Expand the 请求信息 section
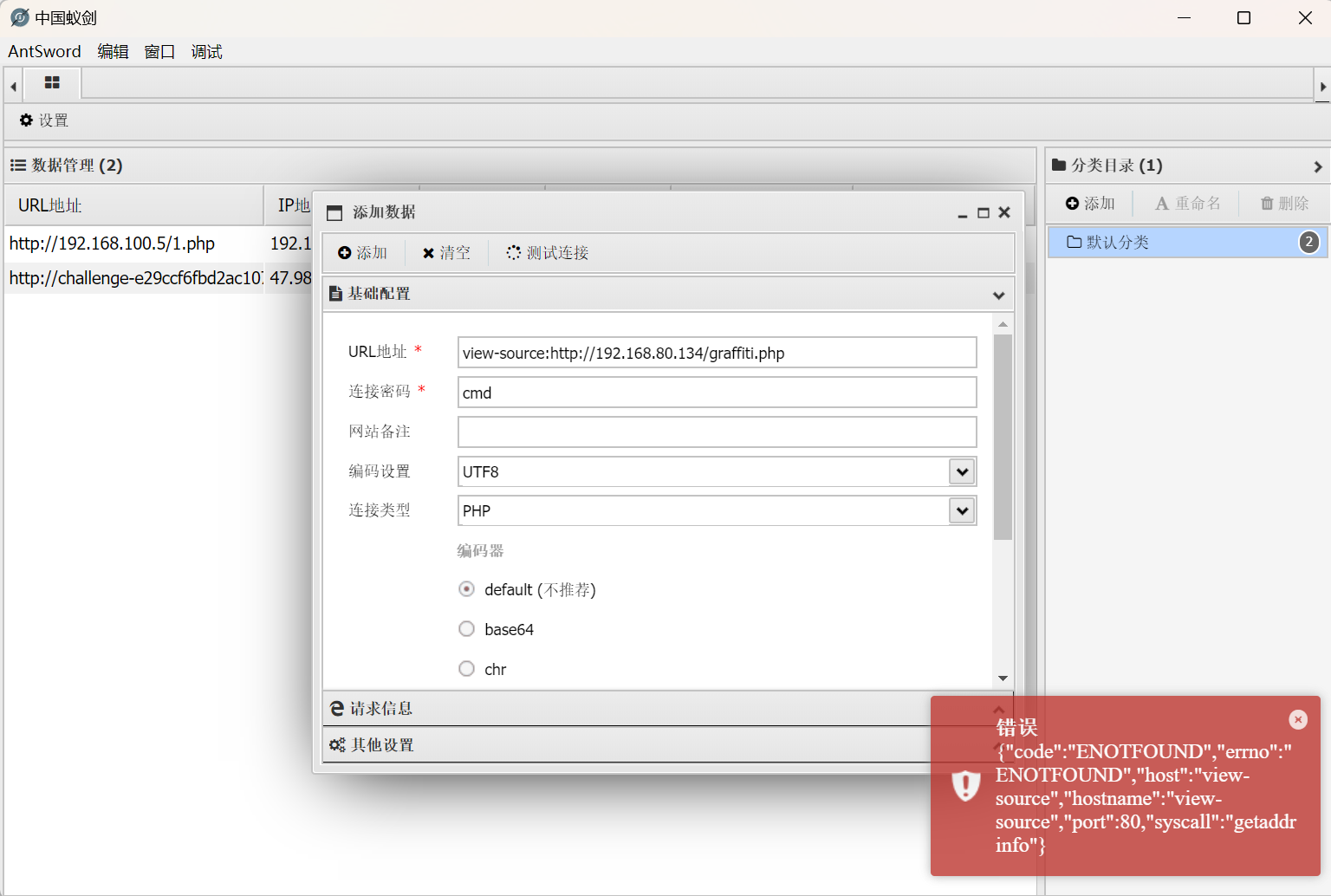Viewport: 1331px width, 896px height. click(x=667, y=709)
